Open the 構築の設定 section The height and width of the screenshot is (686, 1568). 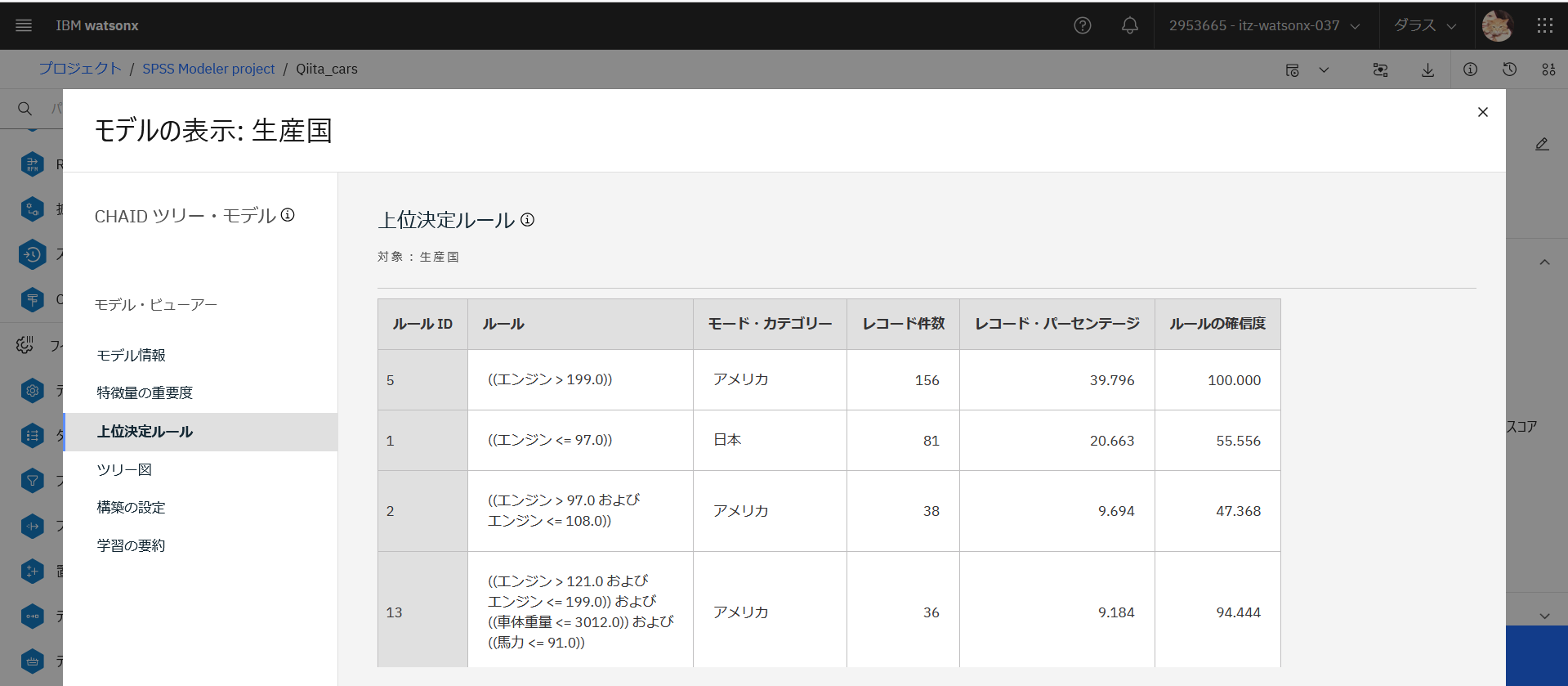pos(200,508)
